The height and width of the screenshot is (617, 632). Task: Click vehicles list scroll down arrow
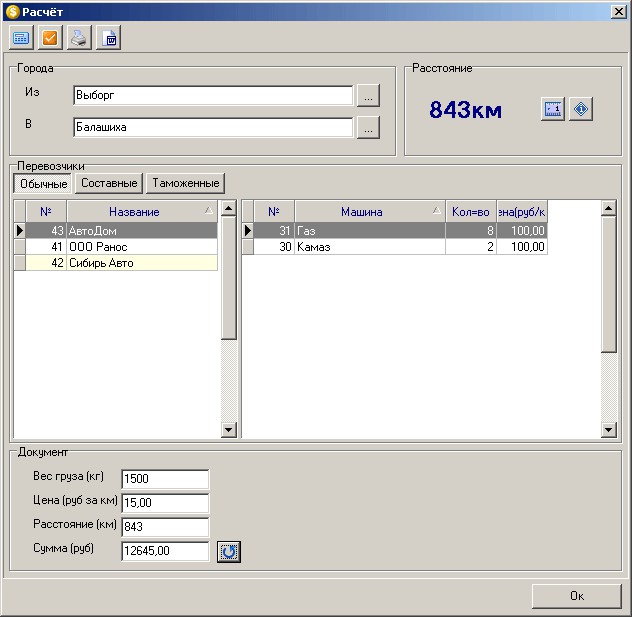608,430
